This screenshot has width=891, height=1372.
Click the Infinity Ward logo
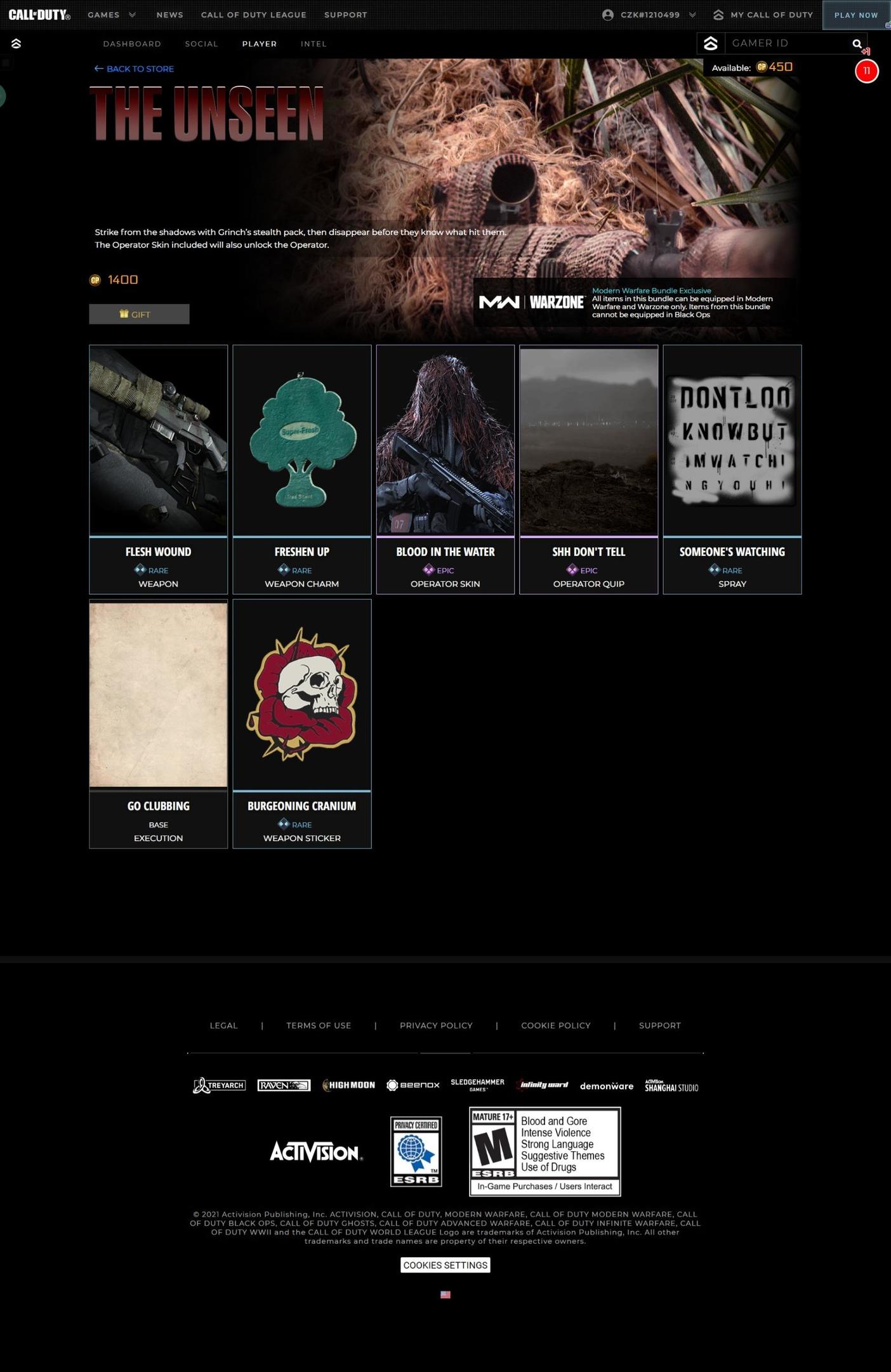543,1085
